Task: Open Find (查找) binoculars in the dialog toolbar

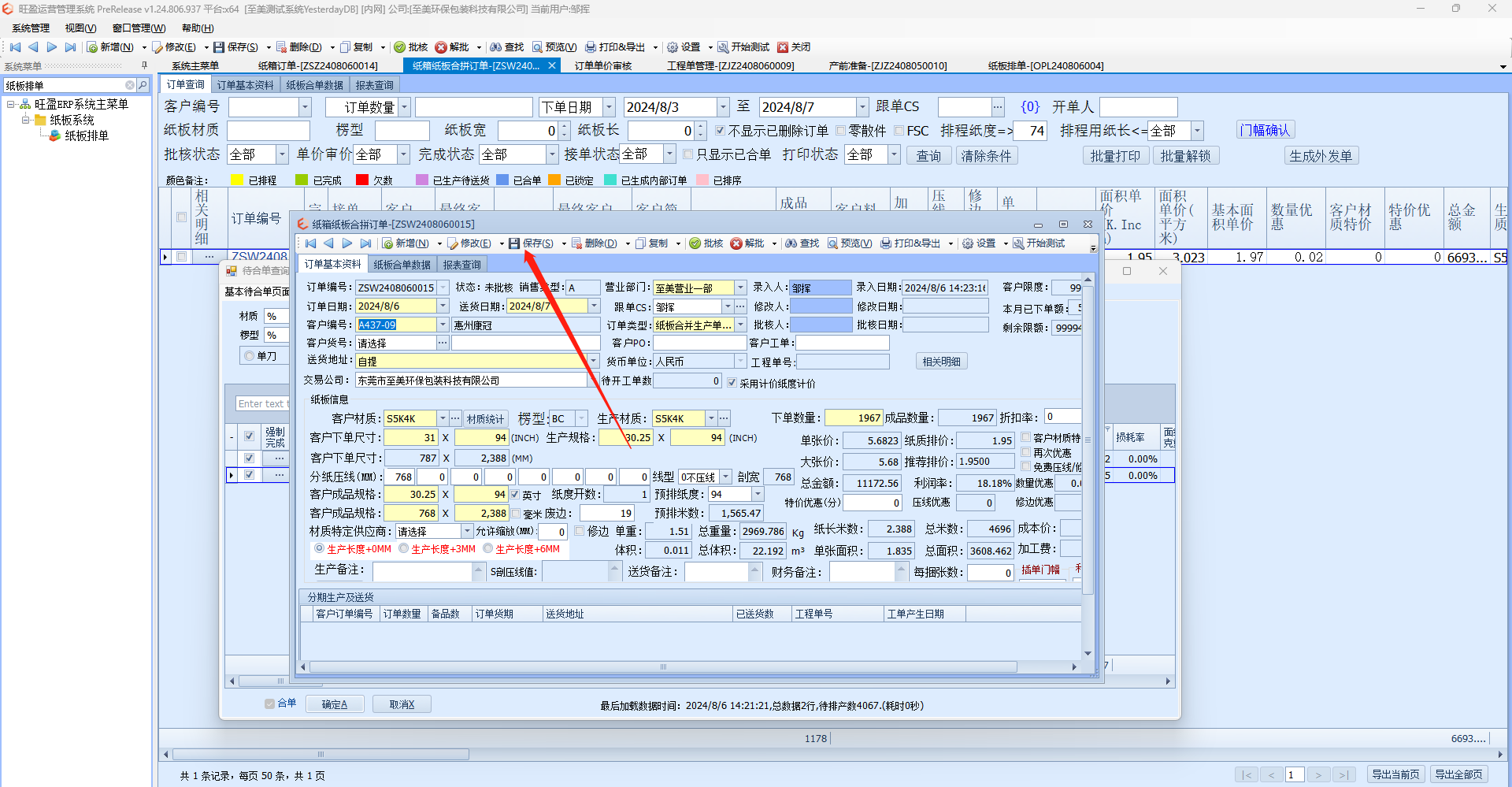Action: coord(791,243)
